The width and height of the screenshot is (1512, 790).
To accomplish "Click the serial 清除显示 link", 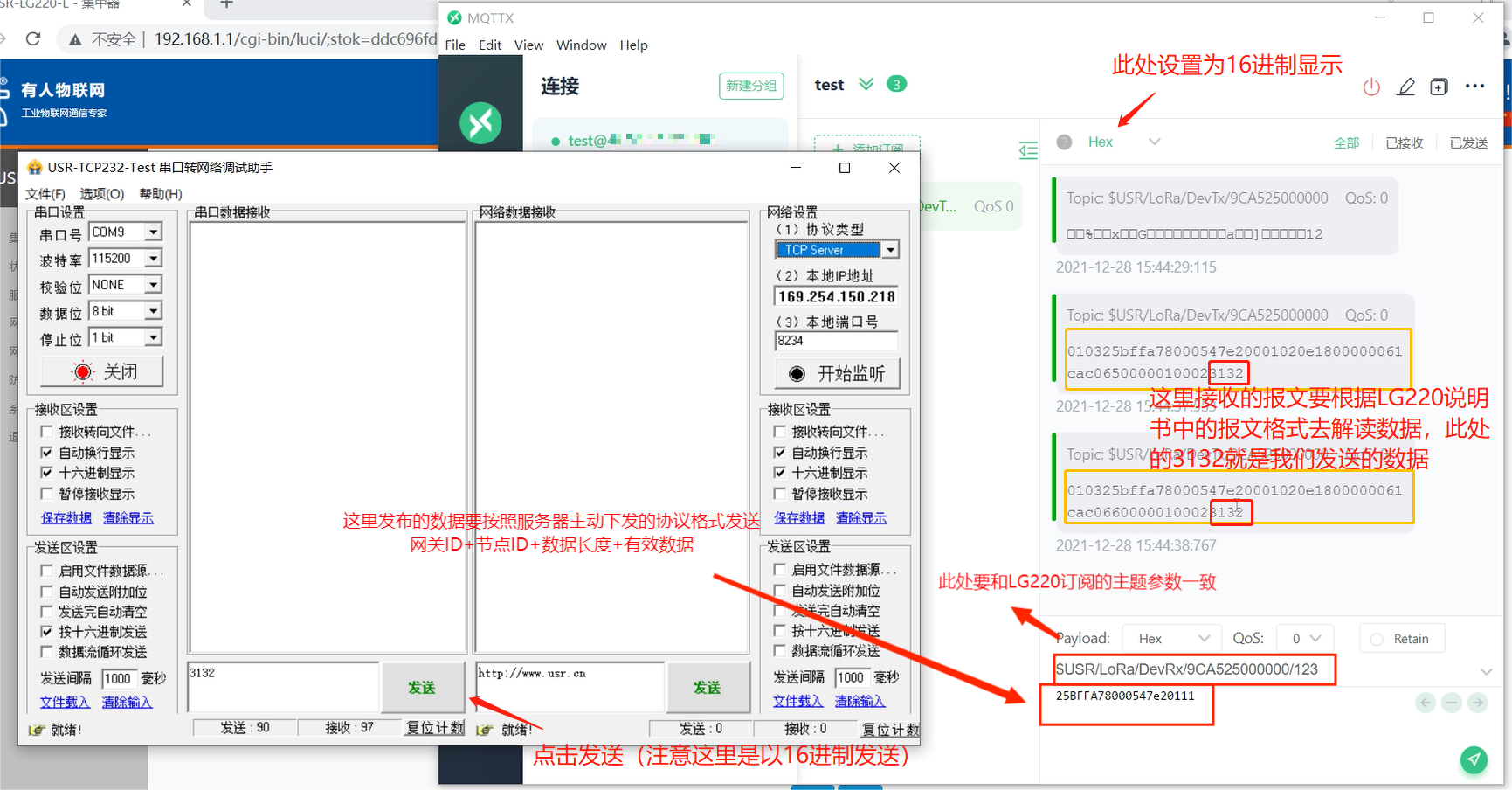I will 128,518.
